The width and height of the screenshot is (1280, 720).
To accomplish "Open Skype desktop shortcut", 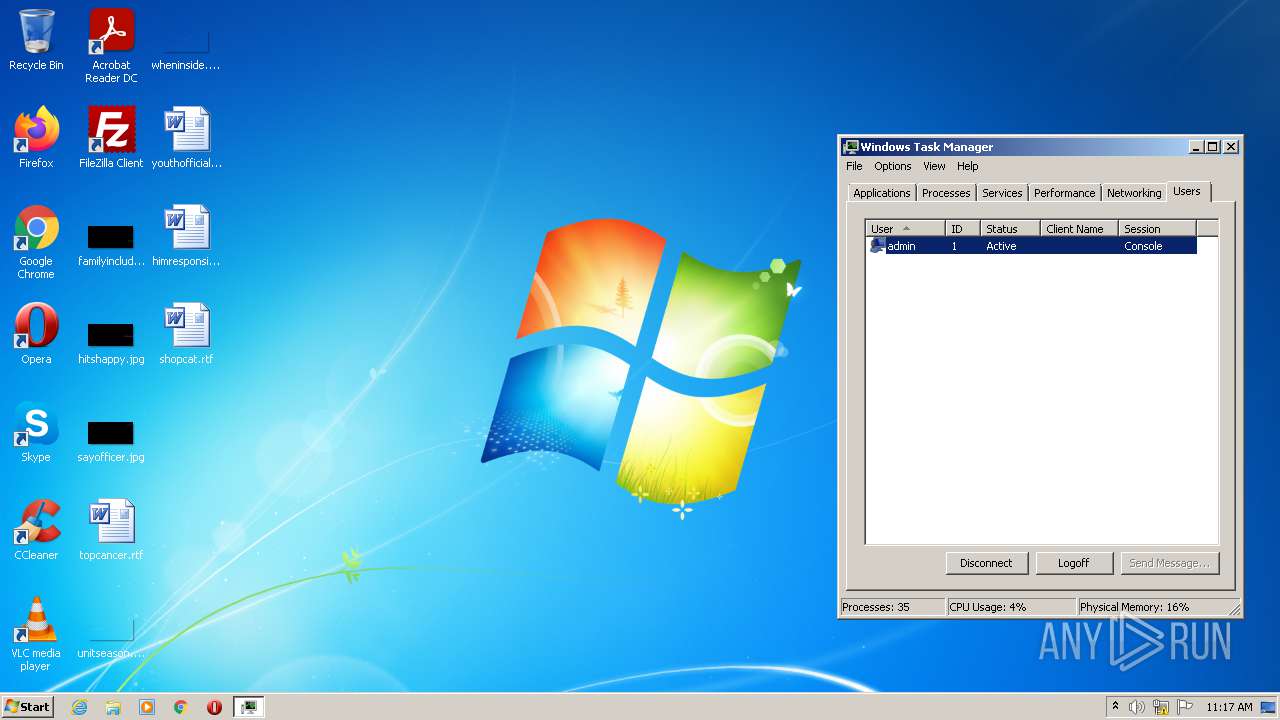I will point(36,432).
